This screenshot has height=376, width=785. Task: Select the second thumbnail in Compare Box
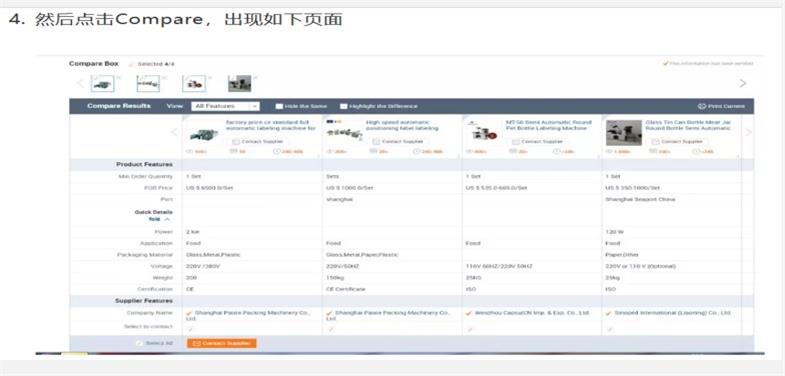[148, 84]
